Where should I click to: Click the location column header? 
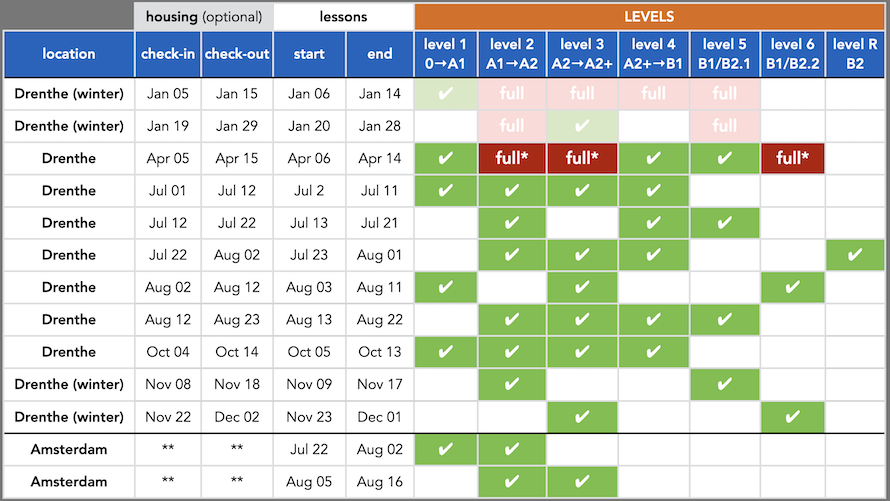pyautogui.click(x=69, y=54)
